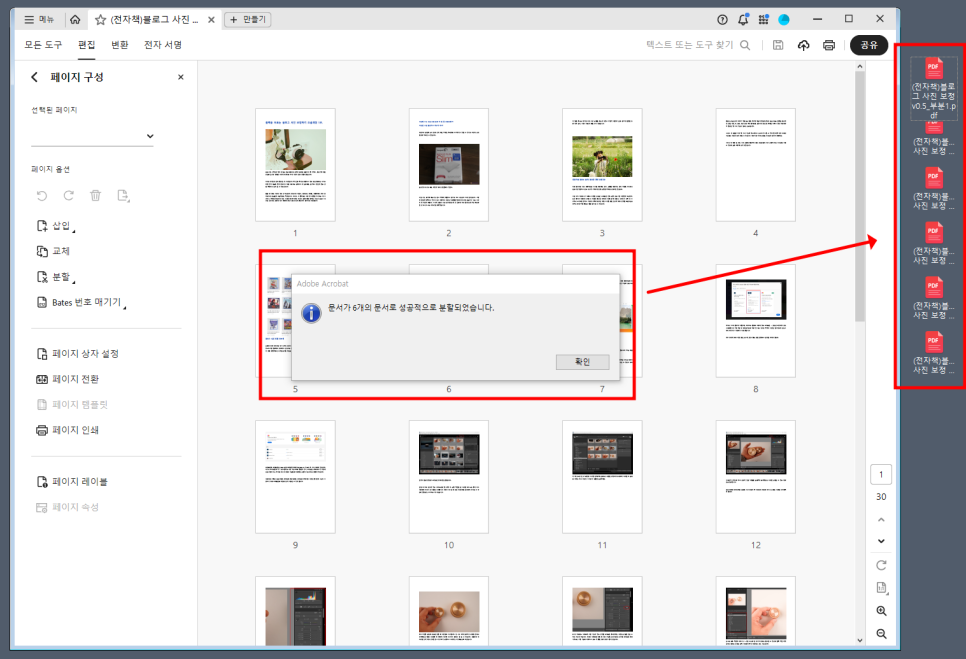Open the 선택된 페이지 dropdown
The image size is (966, 659).
click(x=92, y=136)
